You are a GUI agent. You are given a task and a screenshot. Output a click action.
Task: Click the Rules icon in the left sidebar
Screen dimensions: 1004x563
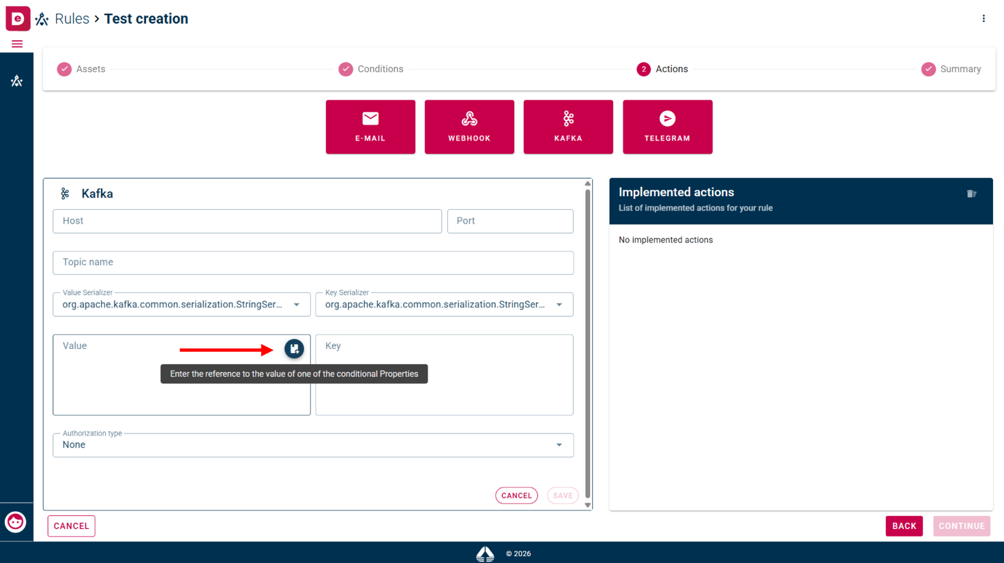coord(17,81)
